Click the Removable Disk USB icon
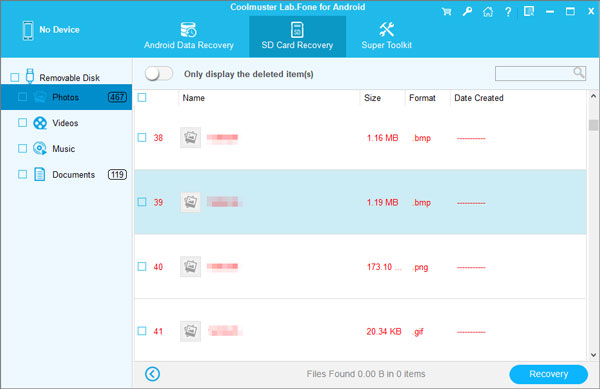The image size is (600, 389). tap(30, 76)
